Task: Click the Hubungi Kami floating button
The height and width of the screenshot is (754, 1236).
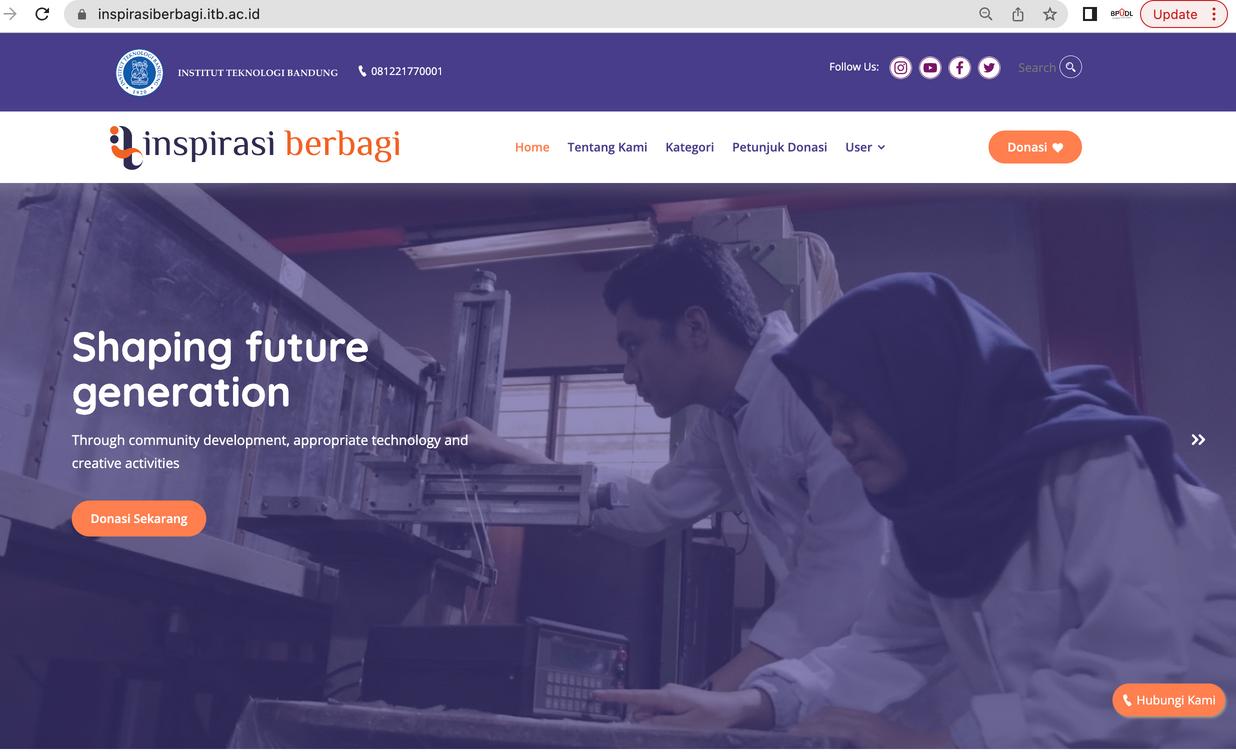Action: tap(1169, 700)
